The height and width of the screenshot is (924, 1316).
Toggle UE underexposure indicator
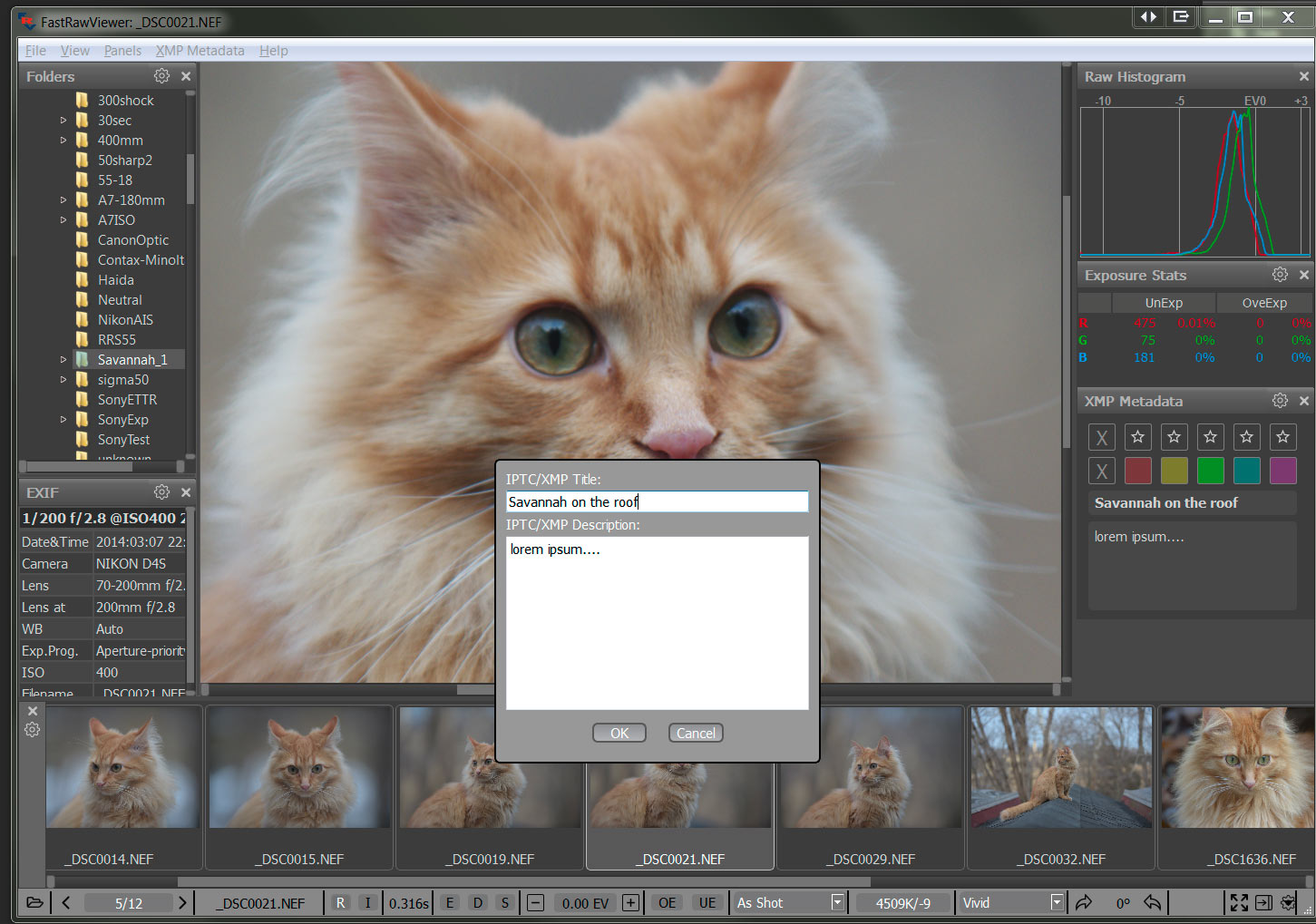[x=707, y=902]
